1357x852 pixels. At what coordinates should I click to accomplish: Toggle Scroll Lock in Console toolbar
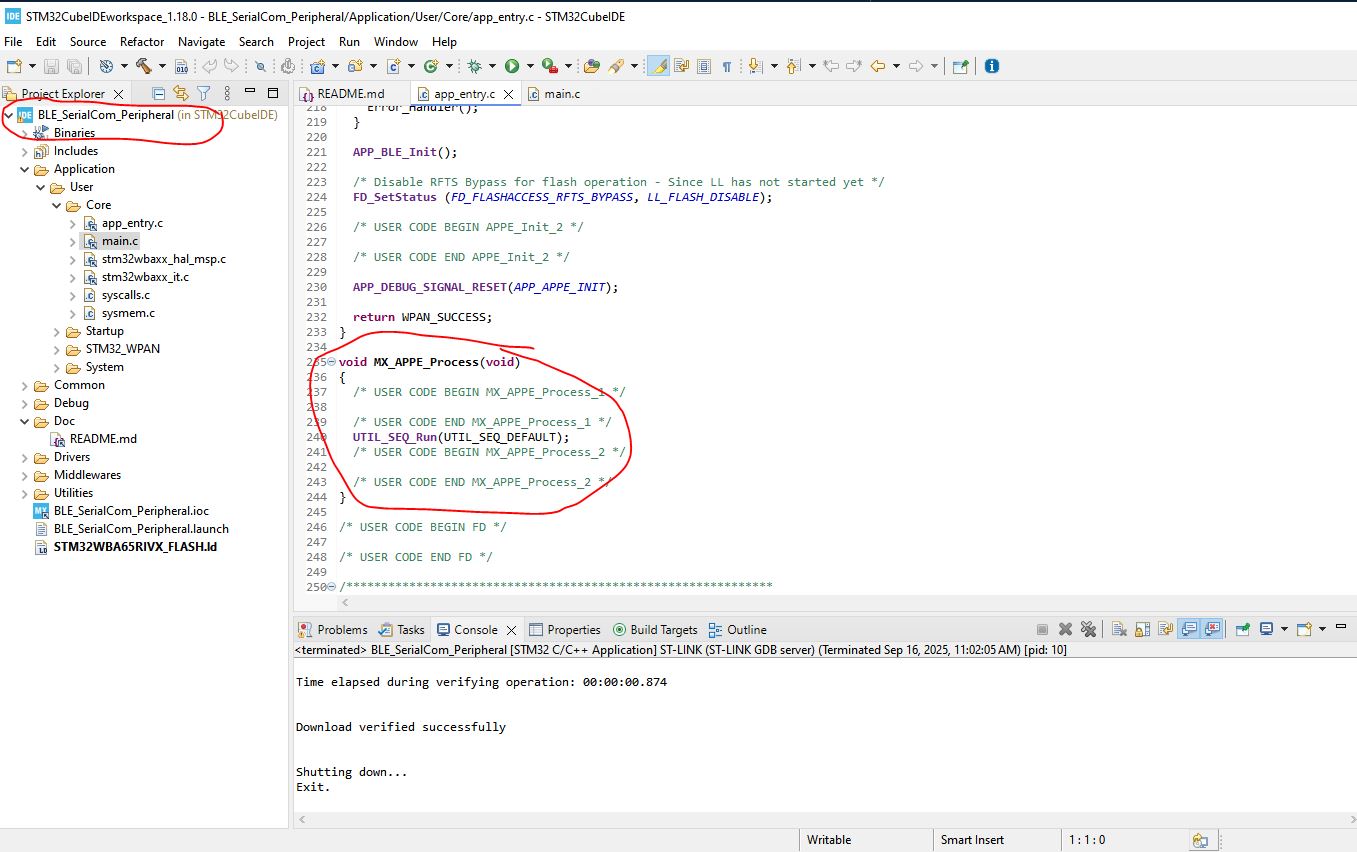coord(1142,630)
